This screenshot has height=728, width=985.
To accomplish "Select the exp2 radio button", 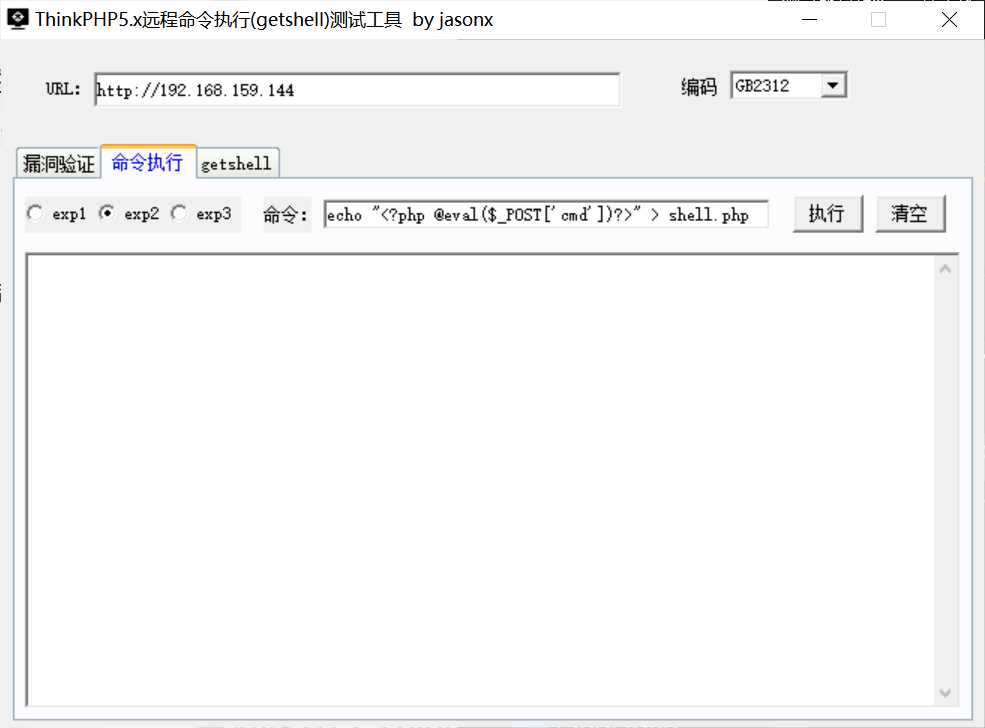I will [107, 214].
